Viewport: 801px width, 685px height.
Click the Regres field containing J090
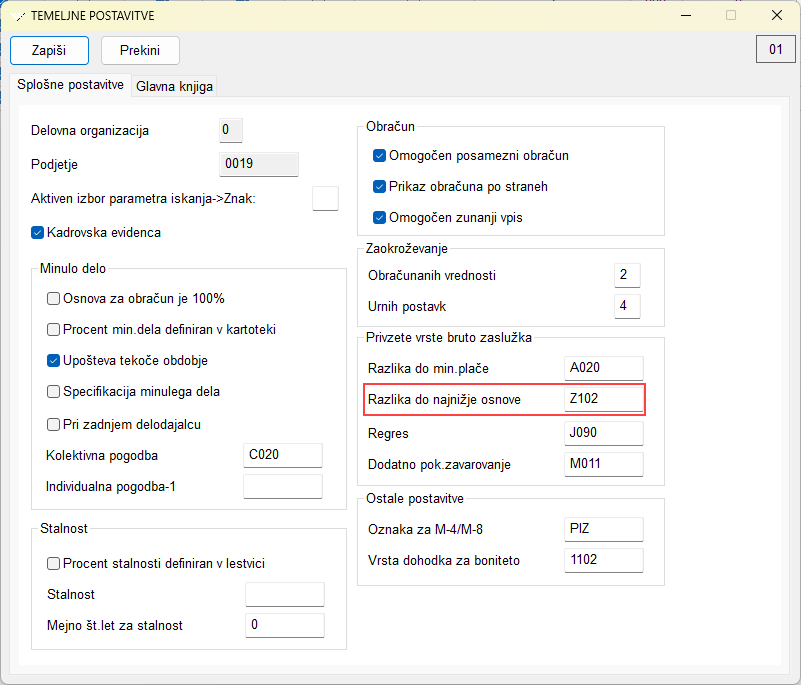click(x=604, y=433)
